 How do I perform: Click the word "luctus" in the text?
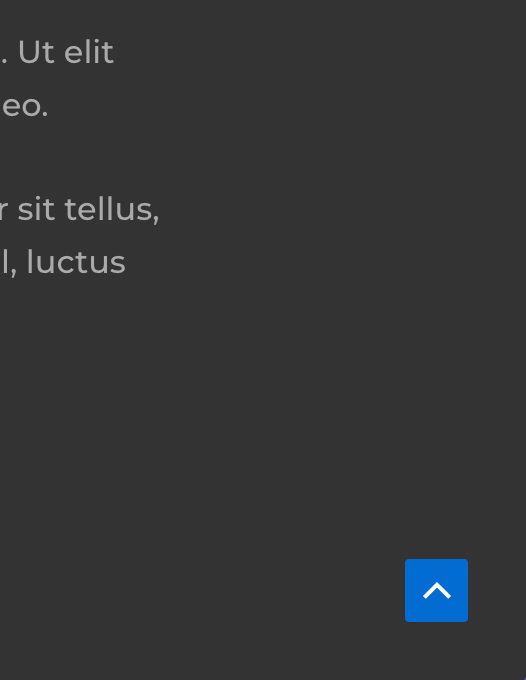(76, 262)
